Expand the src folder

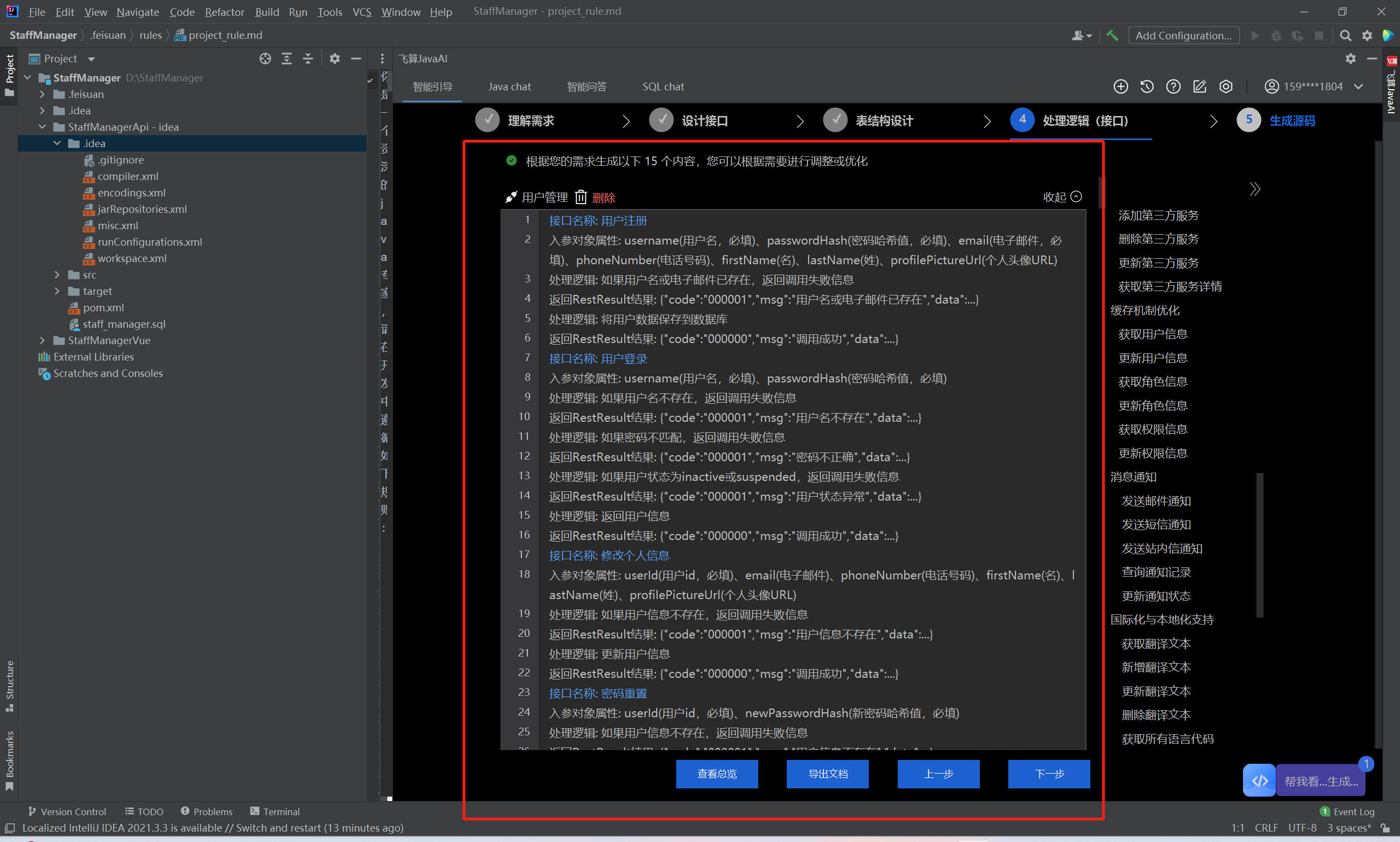point(57,275)
